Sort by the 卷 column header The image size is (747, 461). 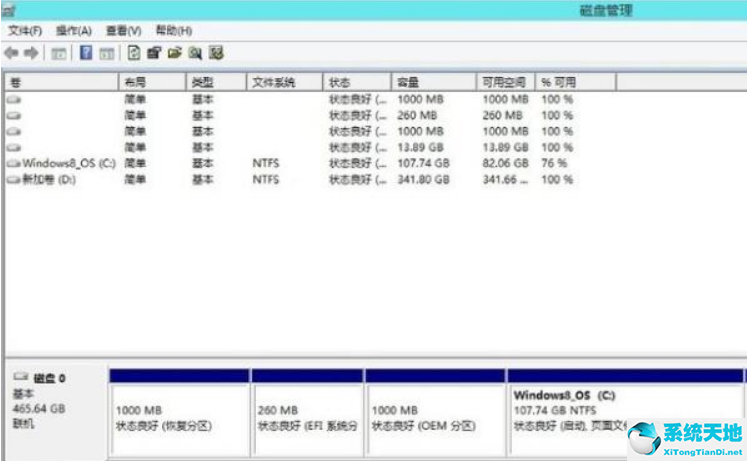tap(61, 82)
